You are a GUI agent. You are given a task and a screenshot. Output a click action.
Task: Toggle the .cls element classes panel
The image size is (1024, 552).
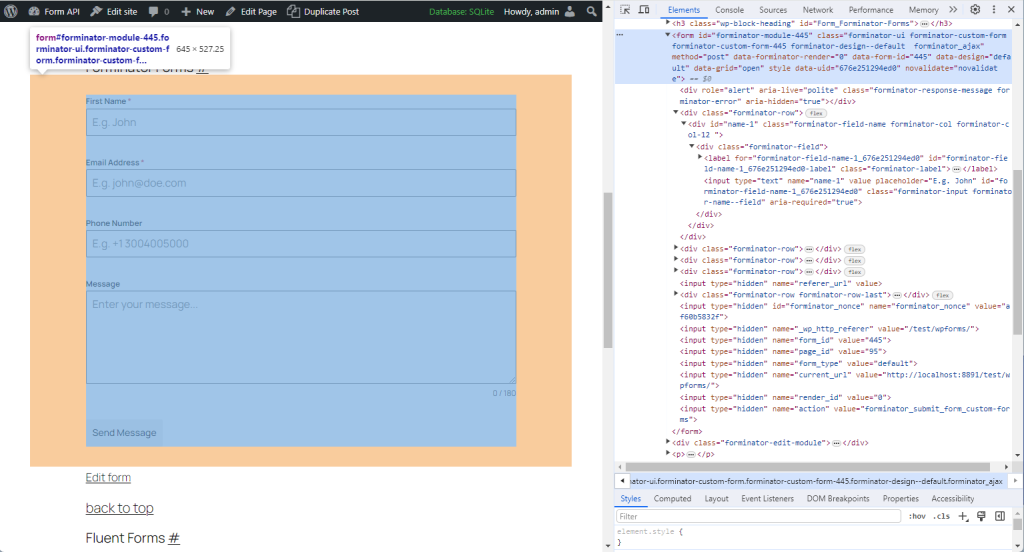(x=941, y=516)
